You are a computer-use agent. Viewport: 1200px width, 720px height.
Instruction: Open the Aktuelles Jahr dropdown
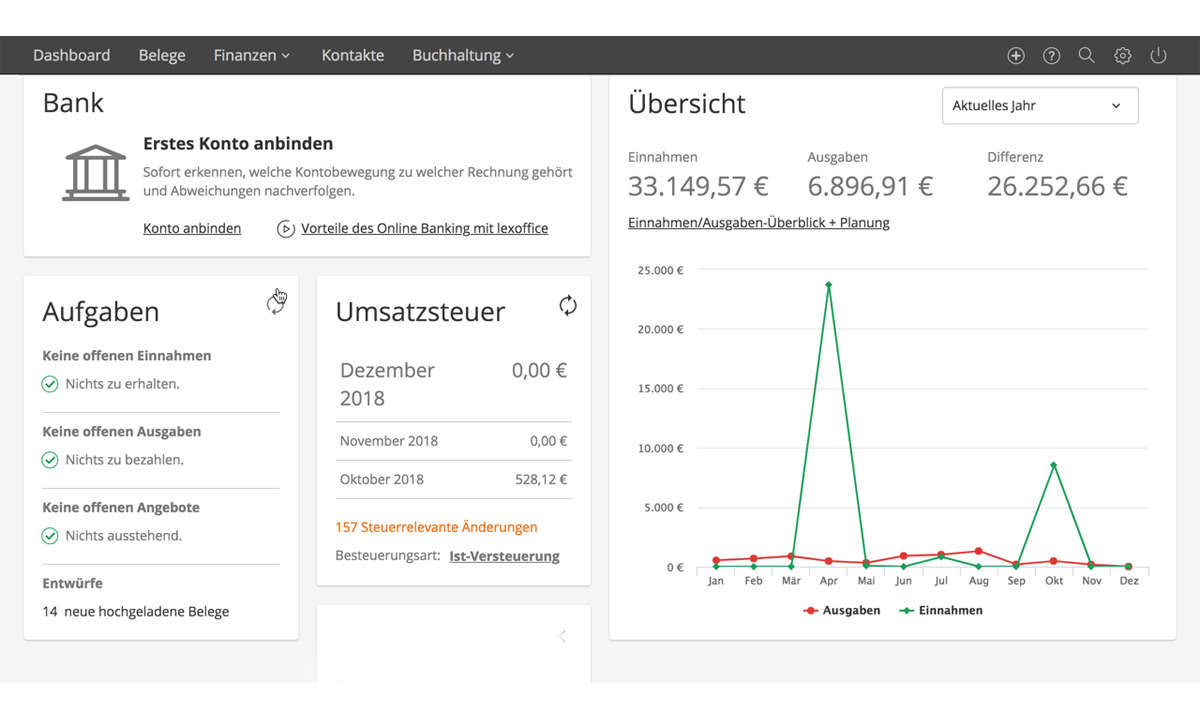(x=1039, y=106)
